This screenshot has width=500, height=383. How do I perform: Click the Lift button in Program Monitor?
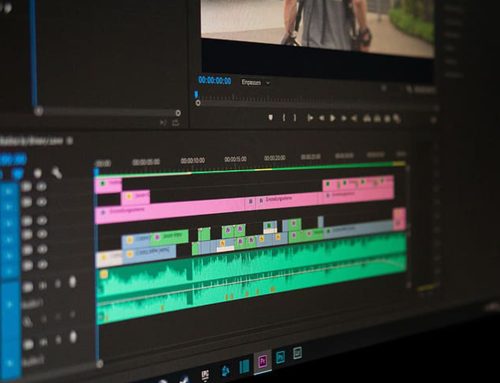tap(367, 118)
